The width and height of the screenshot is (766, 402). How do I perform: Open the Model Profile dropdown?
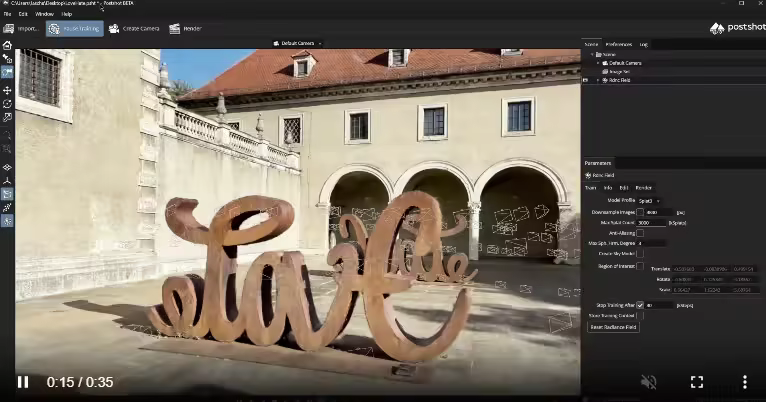(x=651, y=200)
